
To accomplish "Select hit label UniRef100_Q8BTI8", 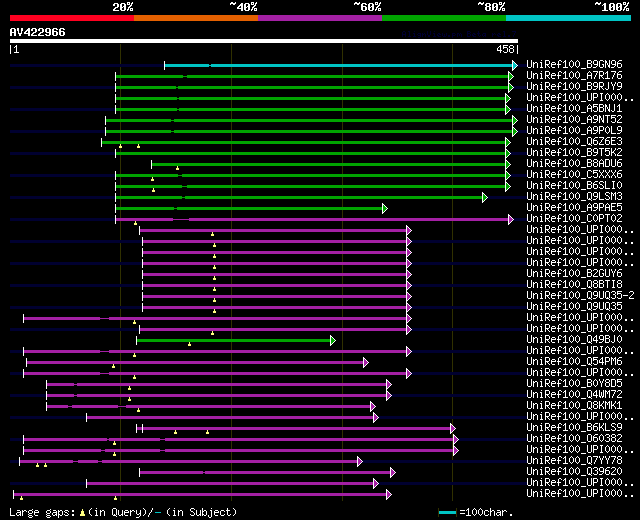I will (574, 285).
